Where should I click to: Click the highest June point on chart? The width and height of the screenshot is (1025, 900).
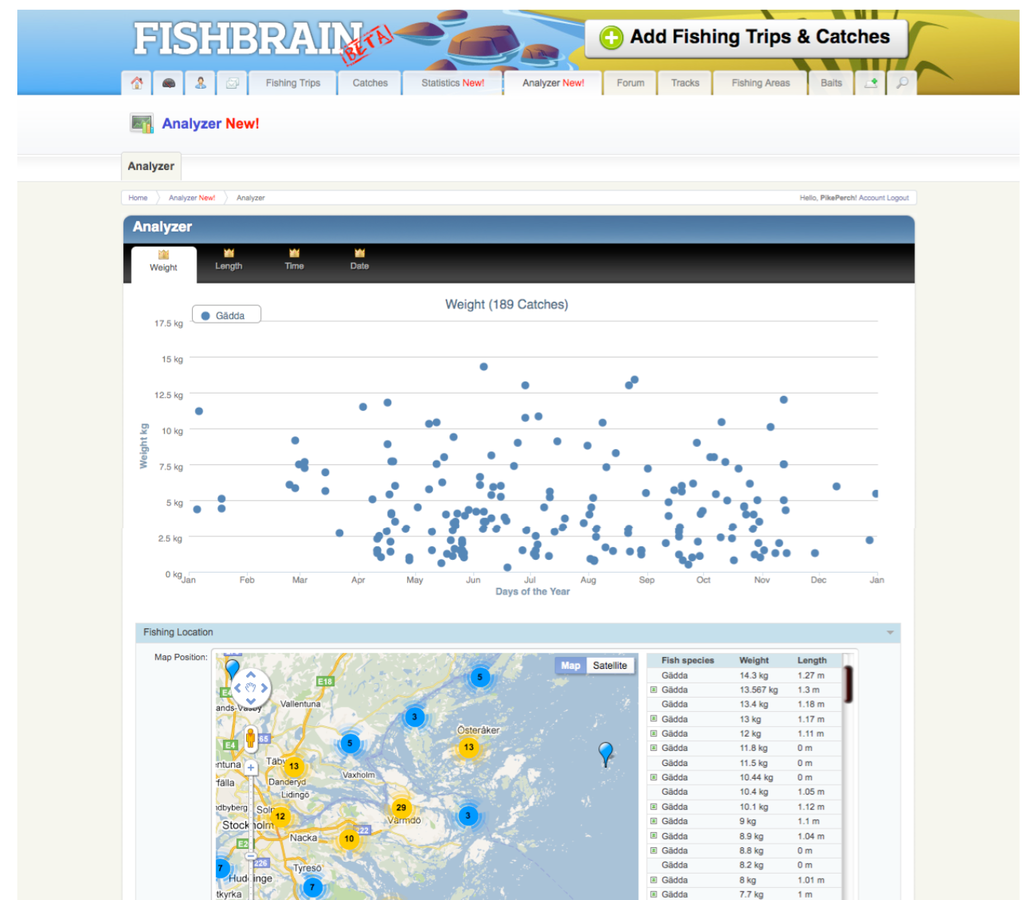[x=484, y=367]
